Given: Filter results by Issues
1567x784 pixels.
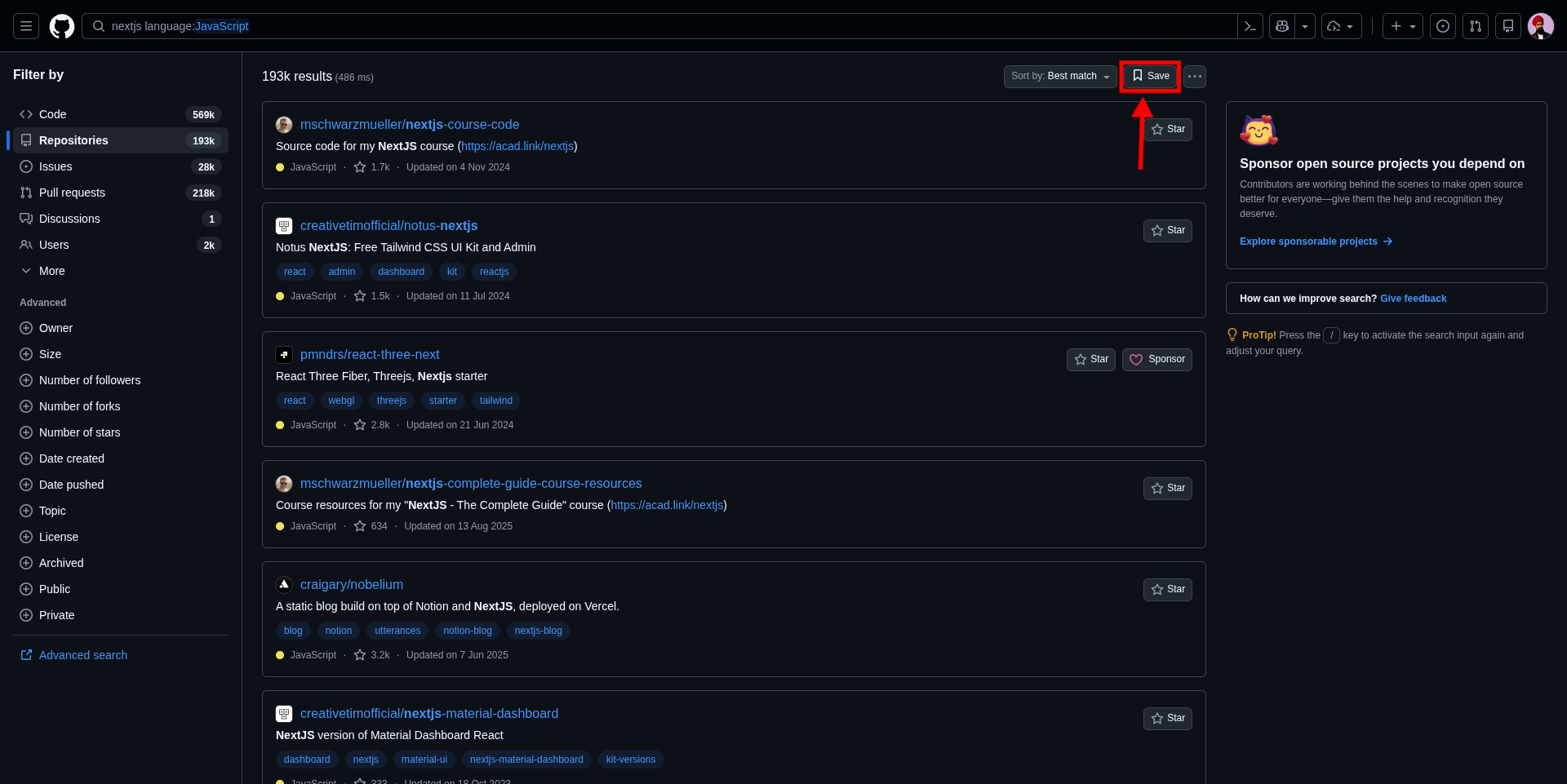Looking at the screenshot, I should [121, 166].
